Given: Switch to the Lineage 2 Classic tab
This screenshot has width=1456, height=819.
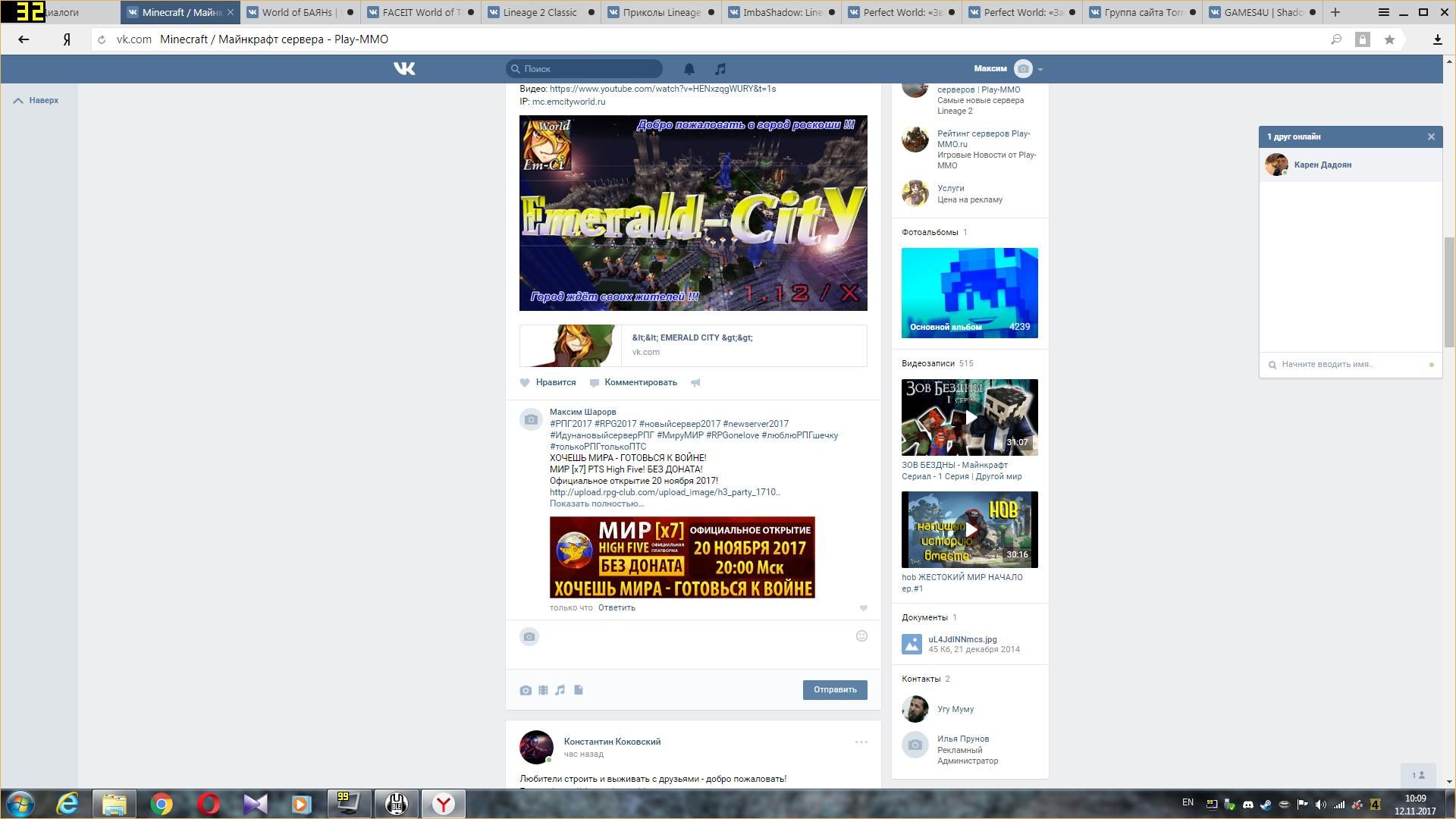Looking at the screenshot, I should point(540,12).
